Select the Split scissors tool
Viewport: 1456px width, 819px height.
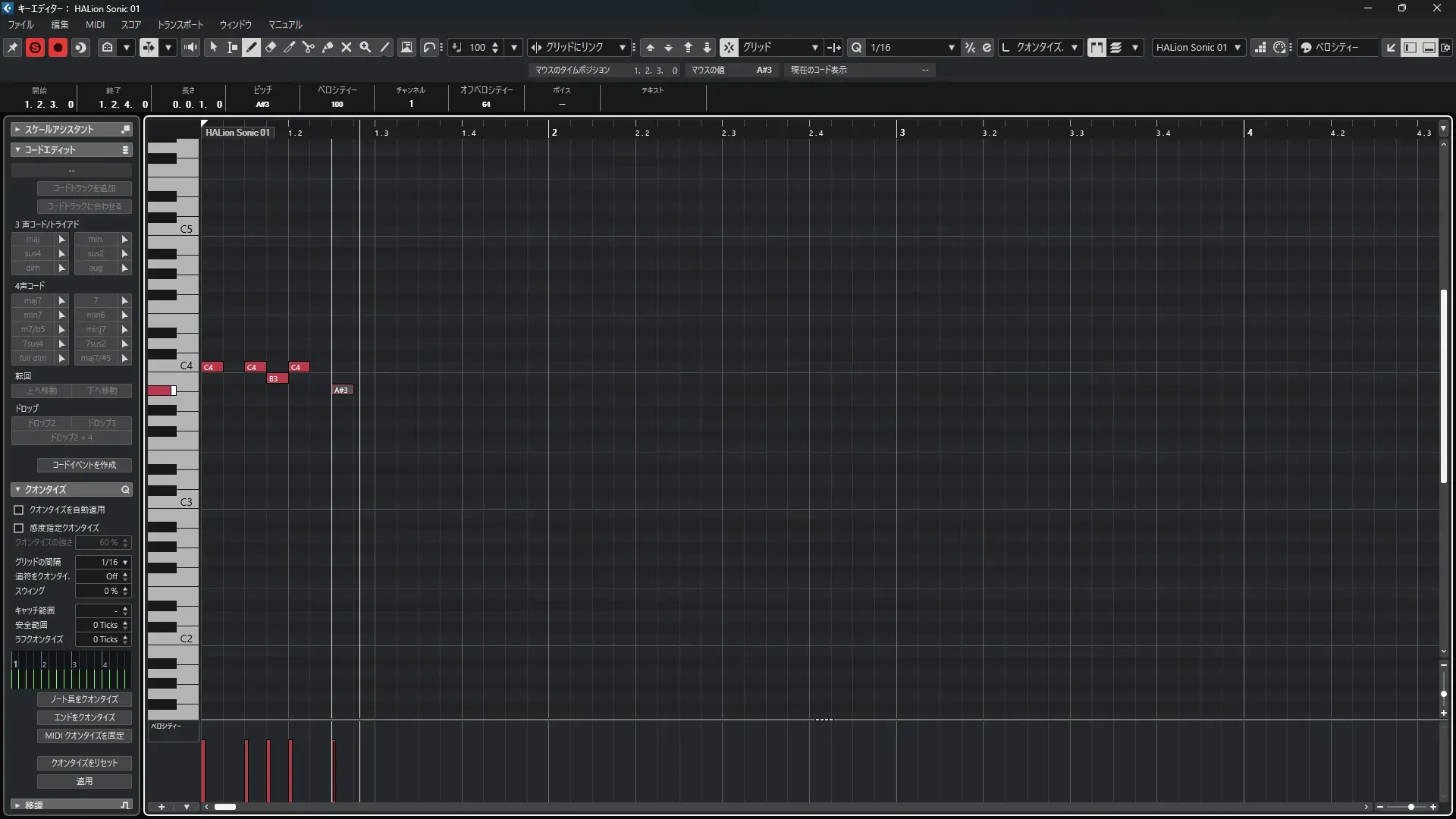[x=308, y=47]
